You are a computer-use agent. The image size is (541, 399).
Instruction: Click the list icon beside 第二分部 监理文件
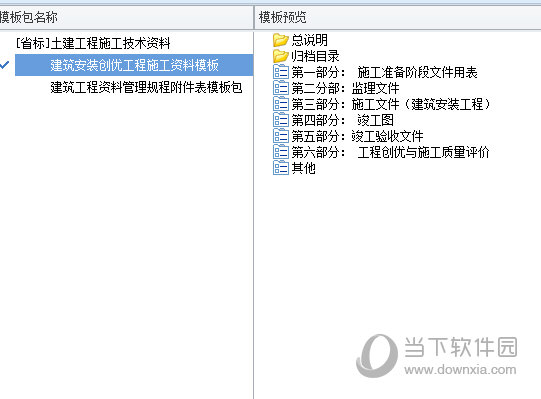tap(281, 88)
